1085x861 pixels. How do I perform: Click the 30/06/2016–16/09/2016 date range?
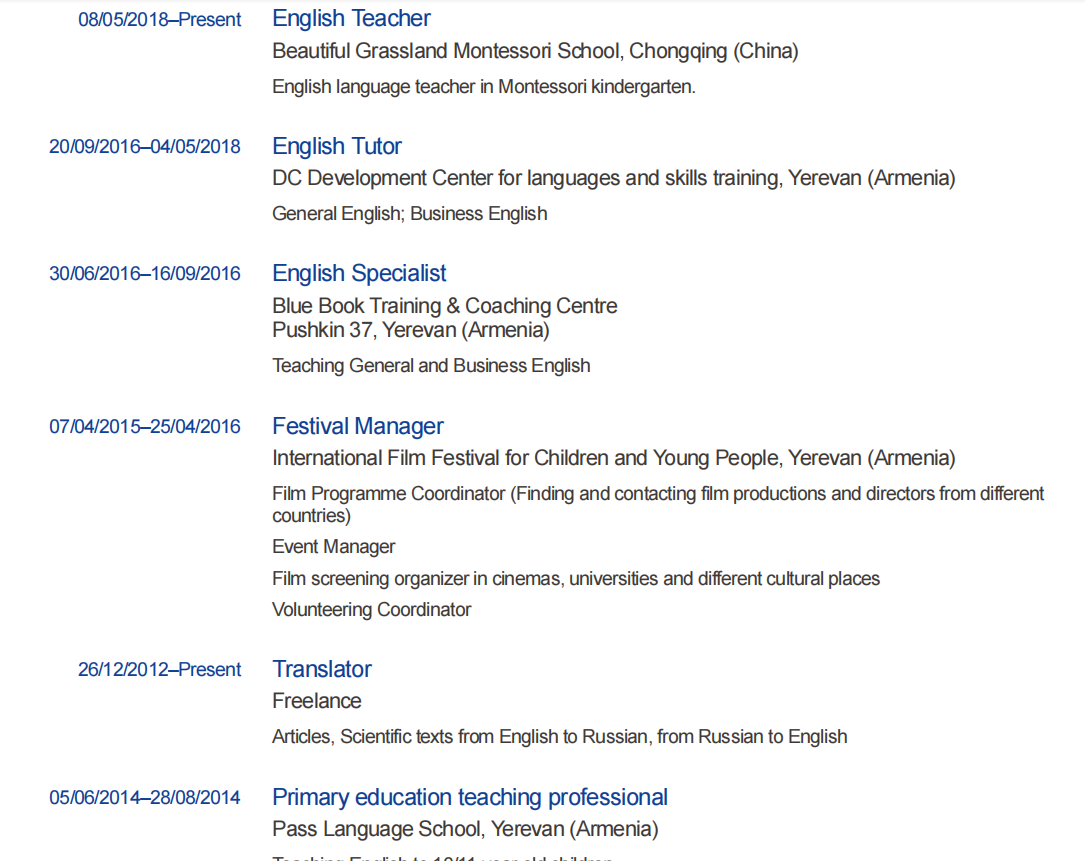coord(145,274)
